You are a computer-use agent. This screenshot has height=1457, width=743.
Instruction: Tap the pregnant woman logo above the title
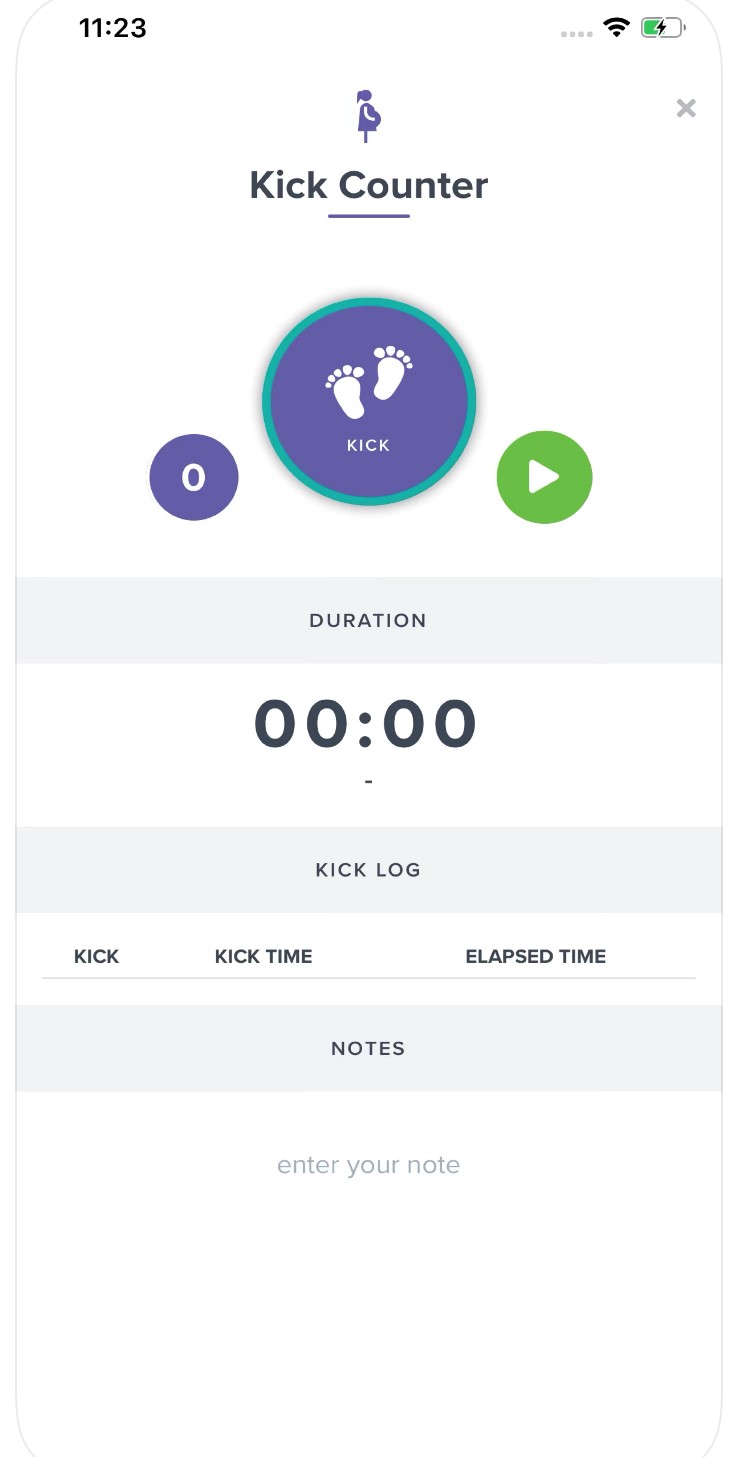367,113
